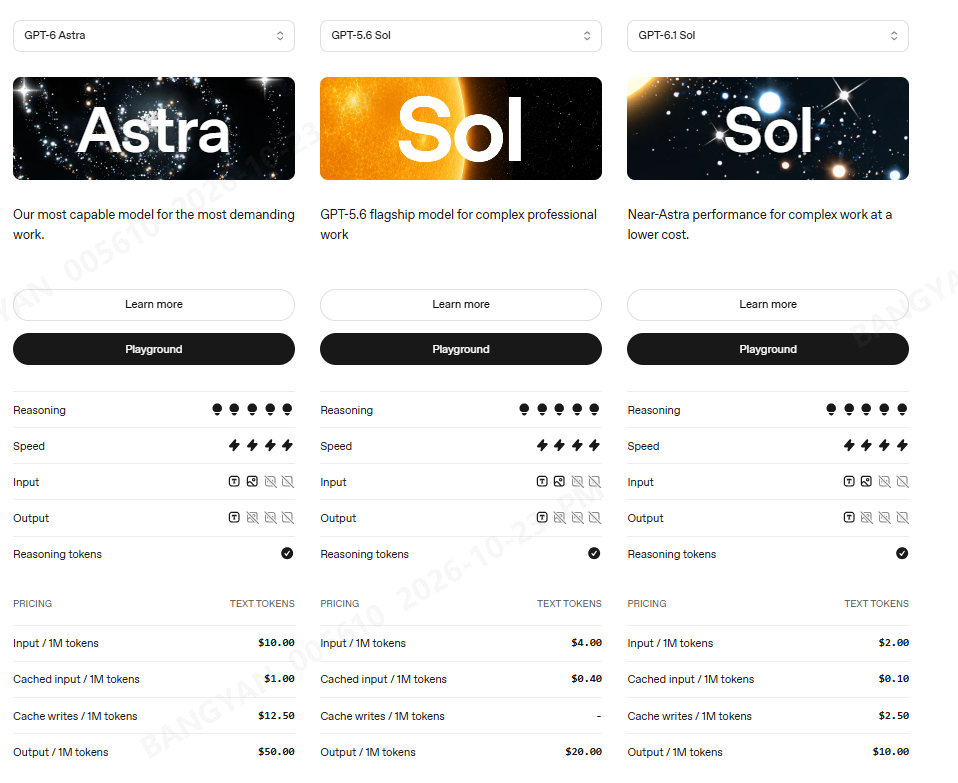
Task: Click text input icon for GPT-6 Astra
Action: coord(234,482)
